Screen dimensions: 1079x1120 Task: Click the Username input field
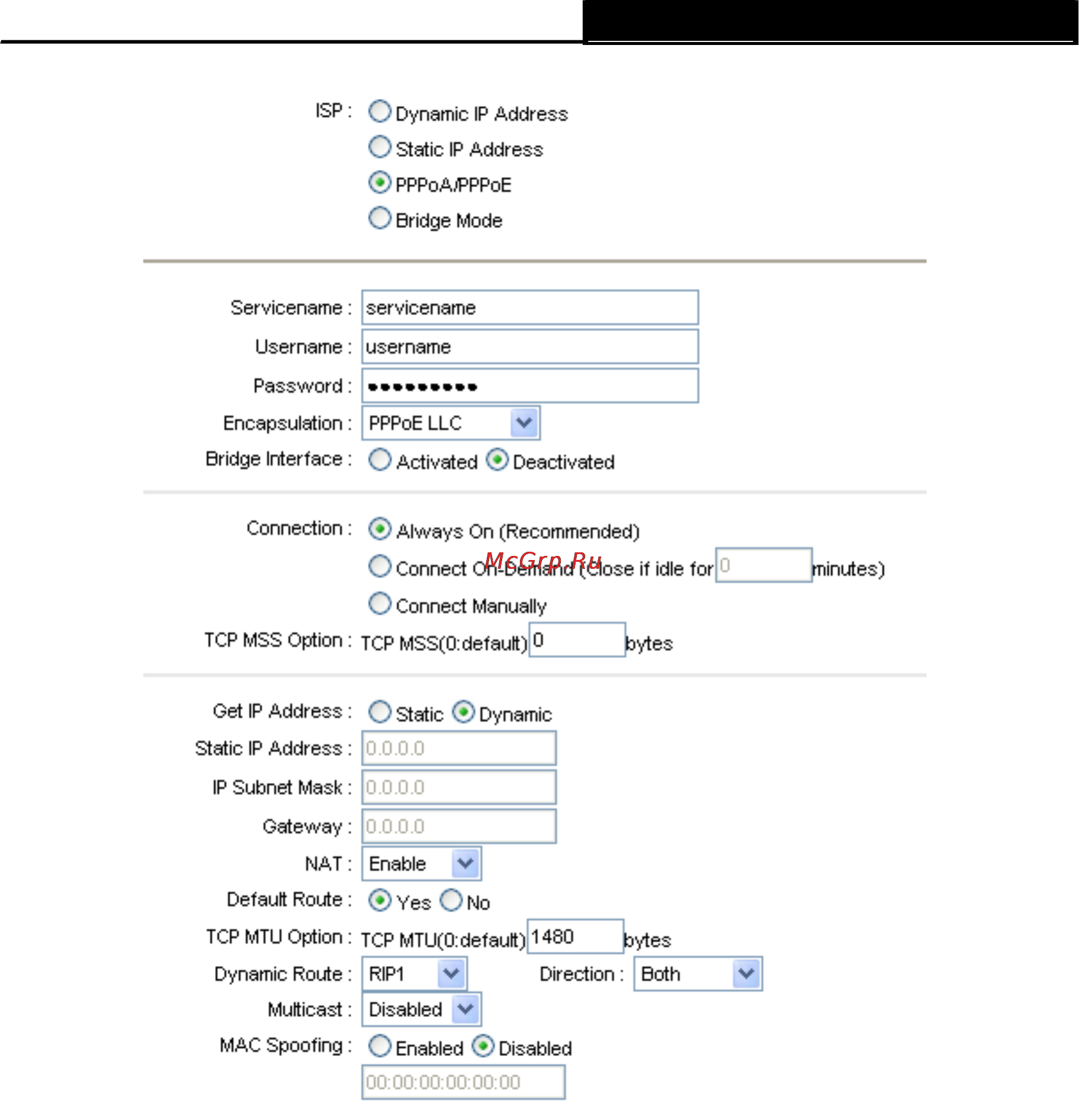coord(530,346)
